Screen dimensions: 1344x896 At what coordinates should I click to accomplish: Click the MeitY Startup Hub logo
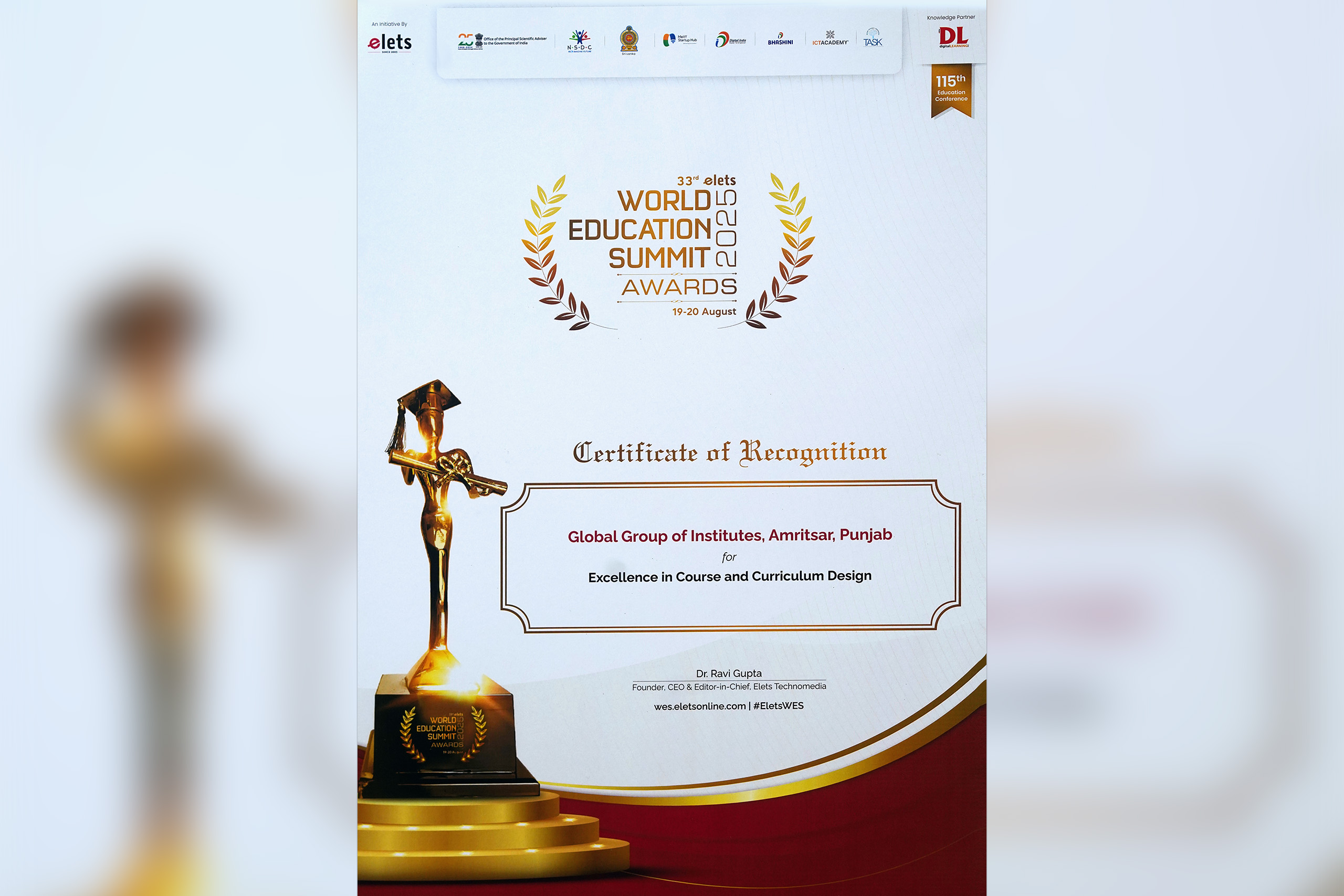(x=679, y=39)
